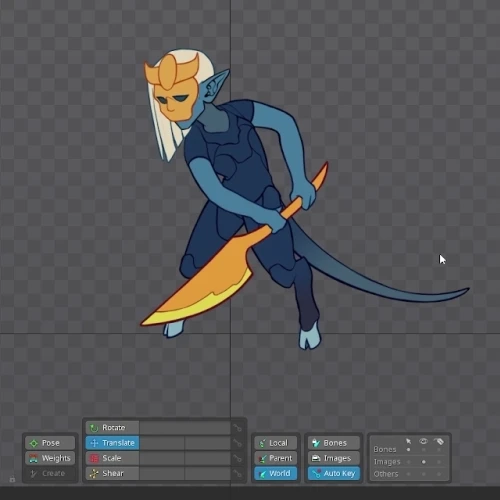Toggle Others selectable dot
Screen dimensions: 500x500
pyautogui.click(x=409, y=474)
